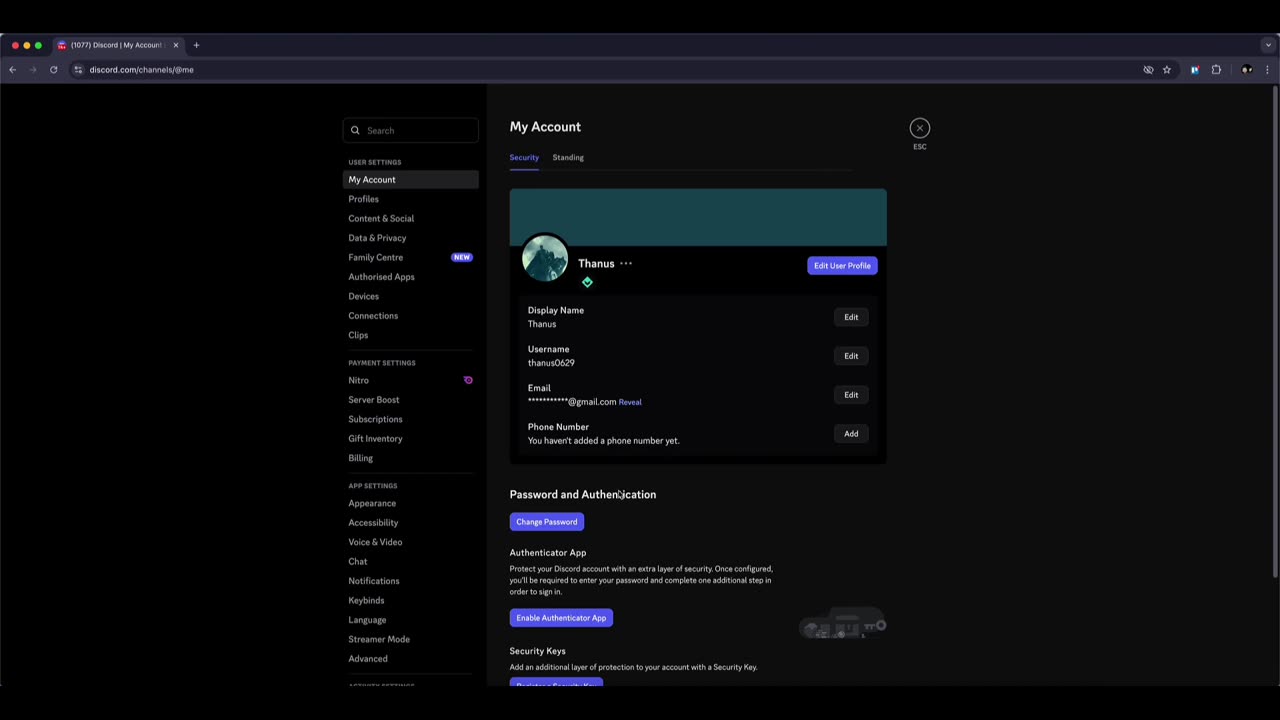
Task: Click the settings Search field
Action: click(411, 130)
